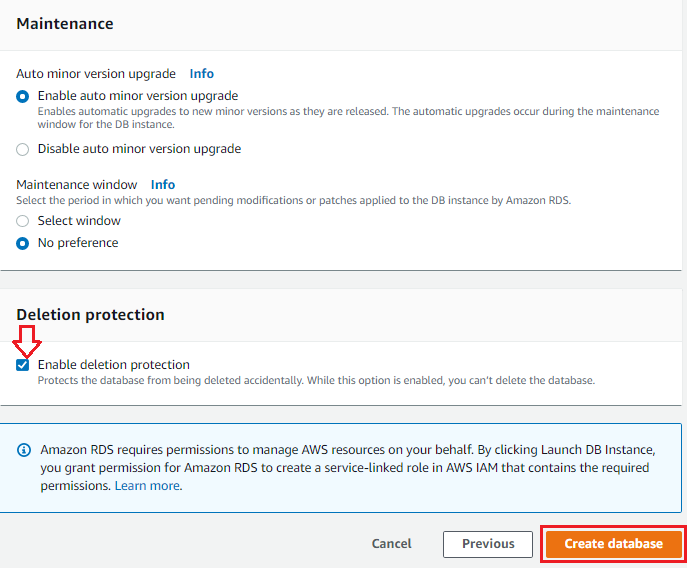
Task: Open Info link for Auto minor version upgrade
Action: pyautogui.click(x=202, y=74)
